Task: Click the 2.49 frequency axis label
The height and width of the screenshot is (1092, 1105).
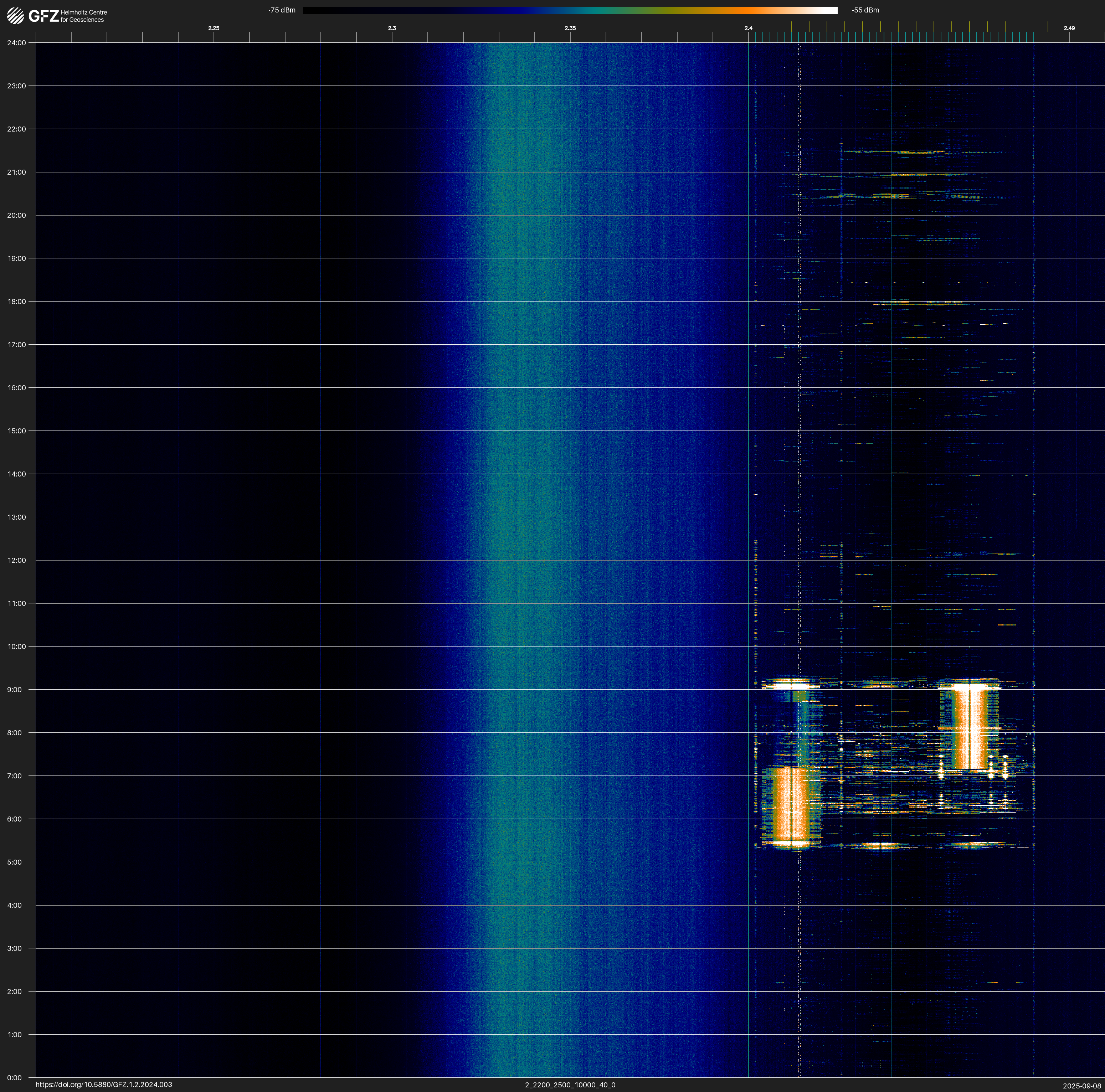Action: (x=1069, y=28)
